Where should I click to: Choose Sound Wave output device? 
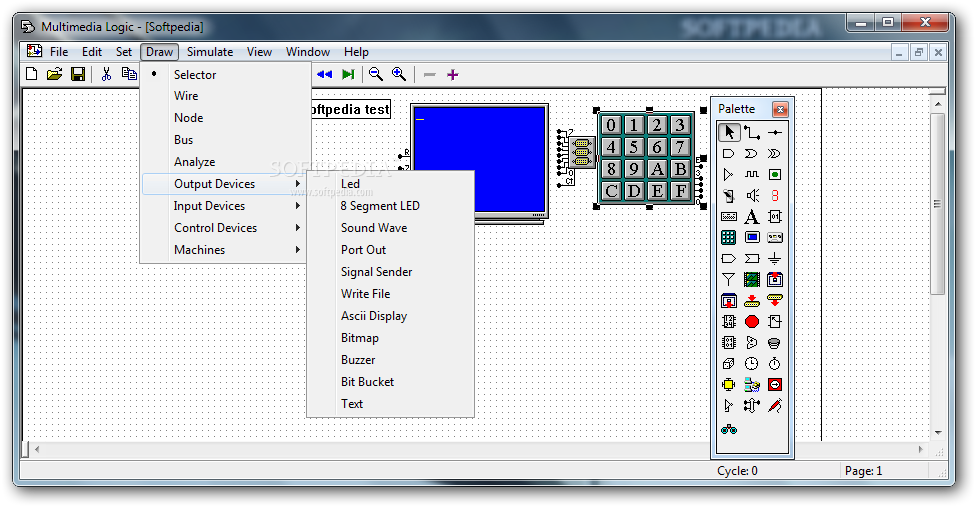390,228
